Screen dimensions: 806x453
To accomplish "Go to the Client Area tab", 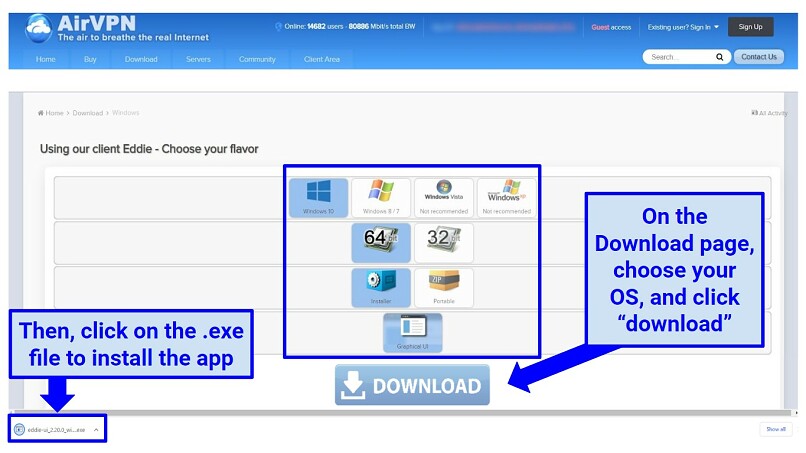I will 321,59.
